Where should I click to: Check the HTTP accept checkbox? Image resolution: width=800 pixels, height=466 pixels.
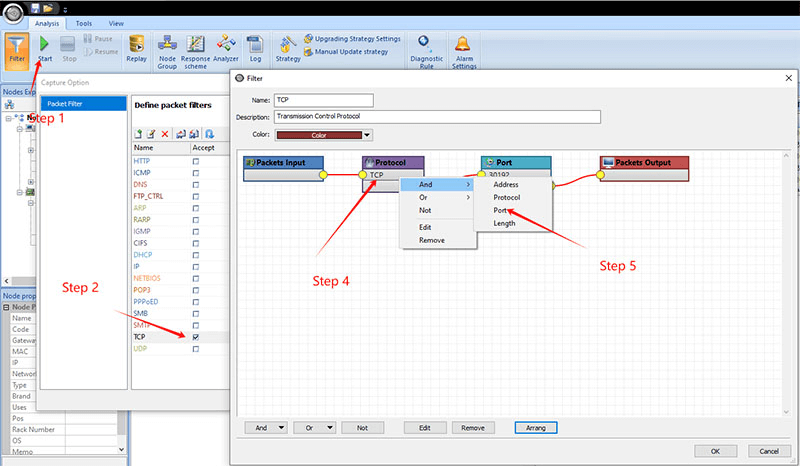tap(195, 161)
